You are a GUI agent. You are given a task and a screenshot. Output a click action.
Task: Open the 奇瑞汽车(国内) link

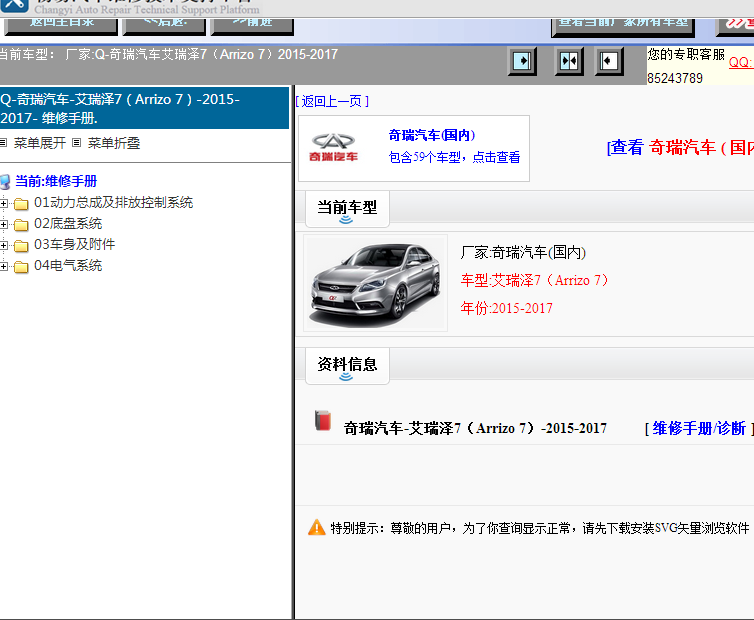[432, 136]
